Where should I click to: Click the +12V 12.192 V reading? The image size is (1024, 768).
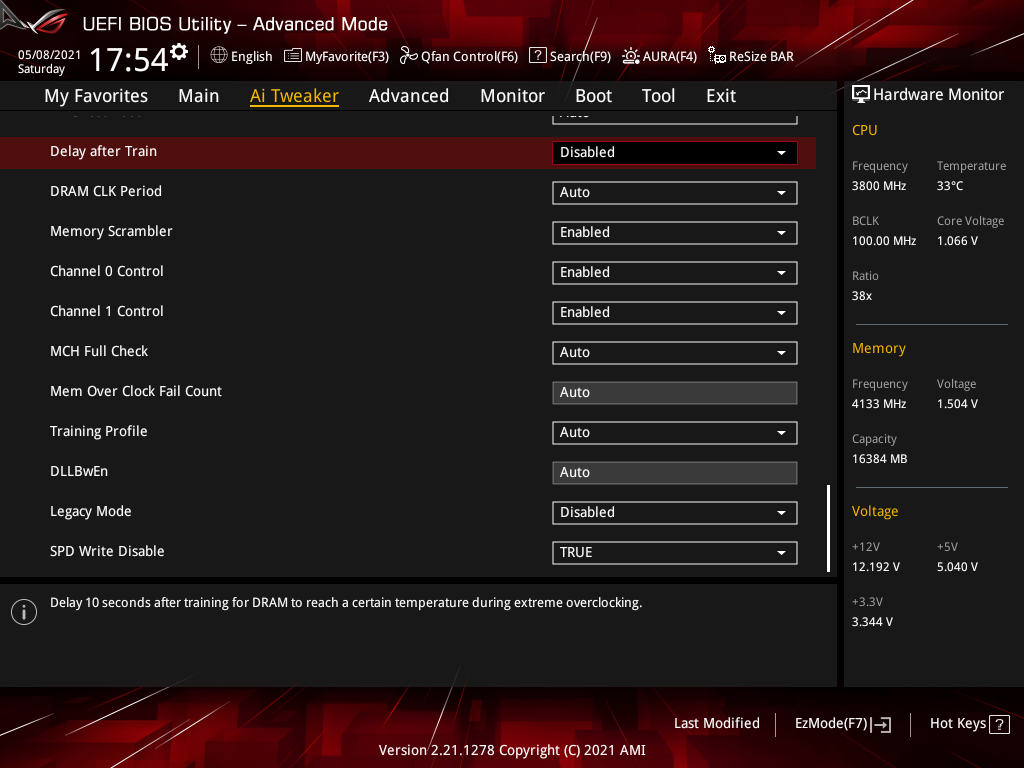point(876,567)
